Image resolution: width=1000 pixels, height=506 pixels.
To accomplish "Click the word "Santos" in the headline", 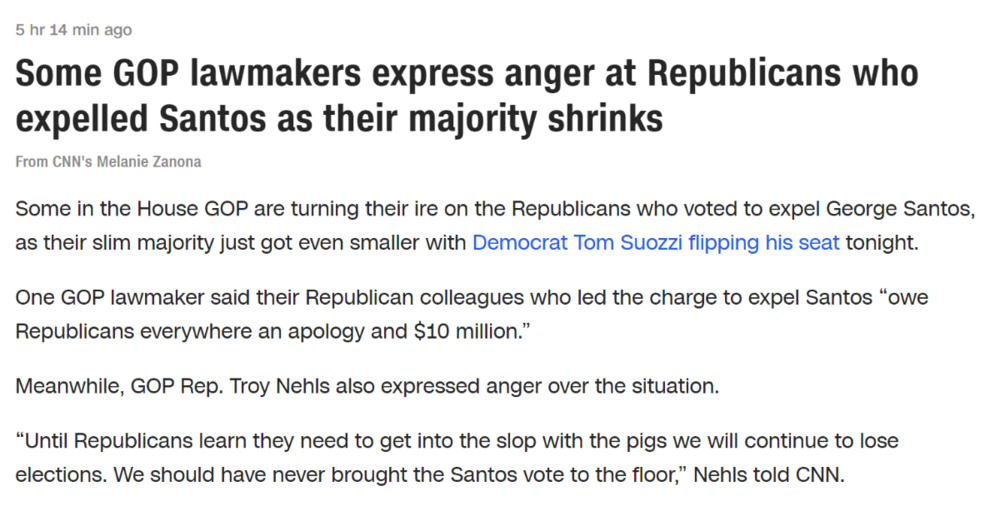I will [212, 118].
